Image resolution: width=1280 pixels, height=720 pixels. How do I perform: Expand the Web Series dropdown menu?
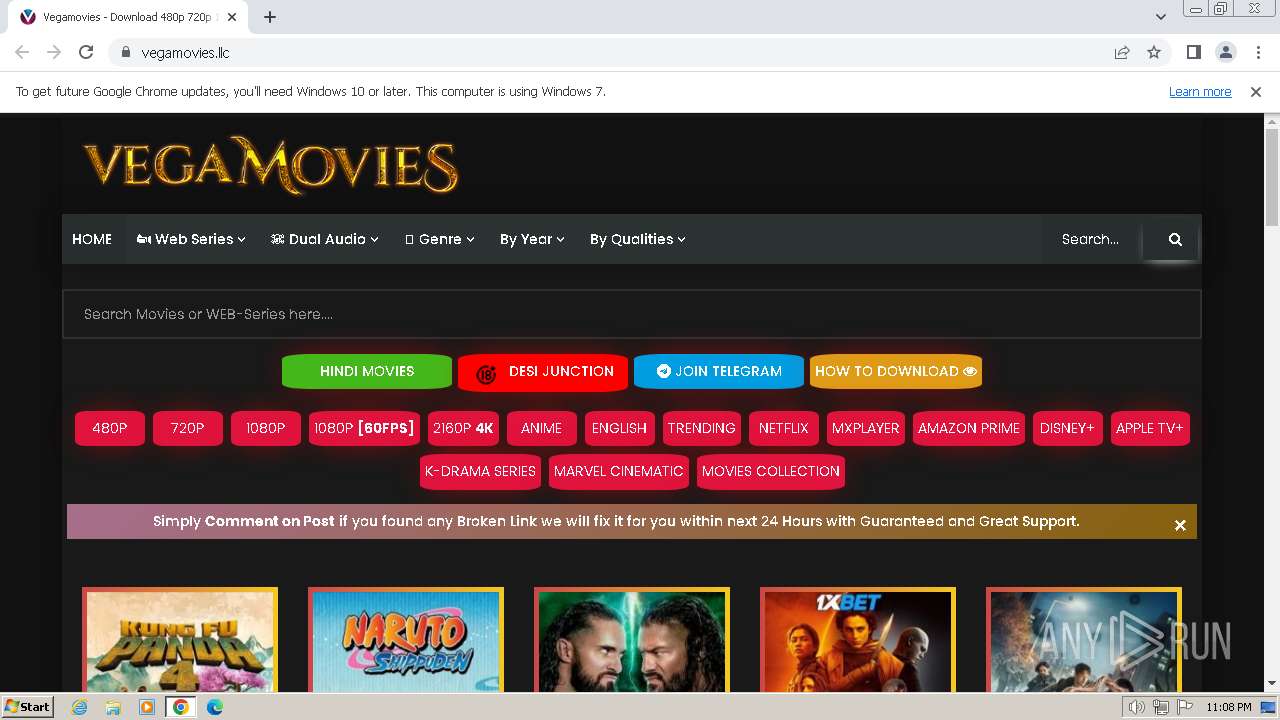coord(191,239)
